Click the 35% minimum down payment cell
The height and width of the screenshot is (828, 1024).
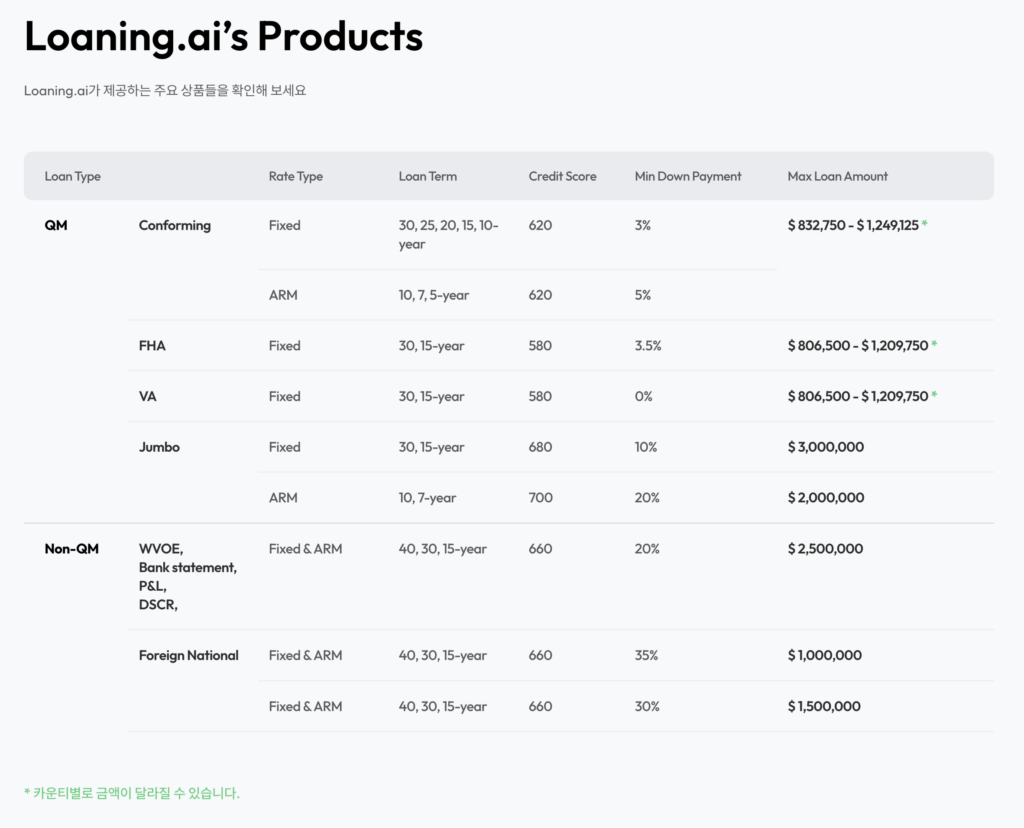click(x=646, y=656)
